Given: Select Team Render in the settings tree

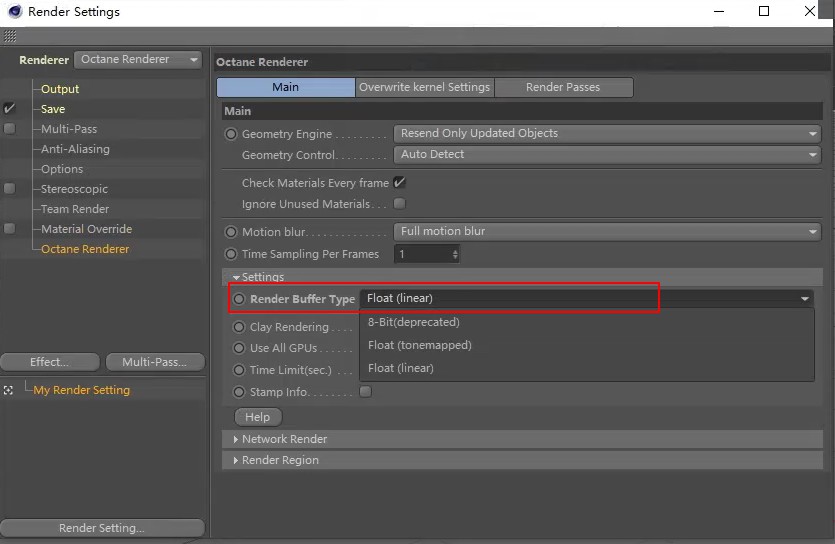Looking at the screenshot, I should point(75,209).
